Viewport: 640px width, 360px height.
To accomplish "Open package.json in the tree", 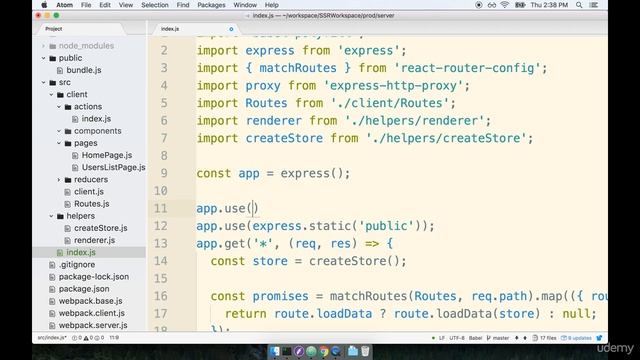I will (84, 289).
